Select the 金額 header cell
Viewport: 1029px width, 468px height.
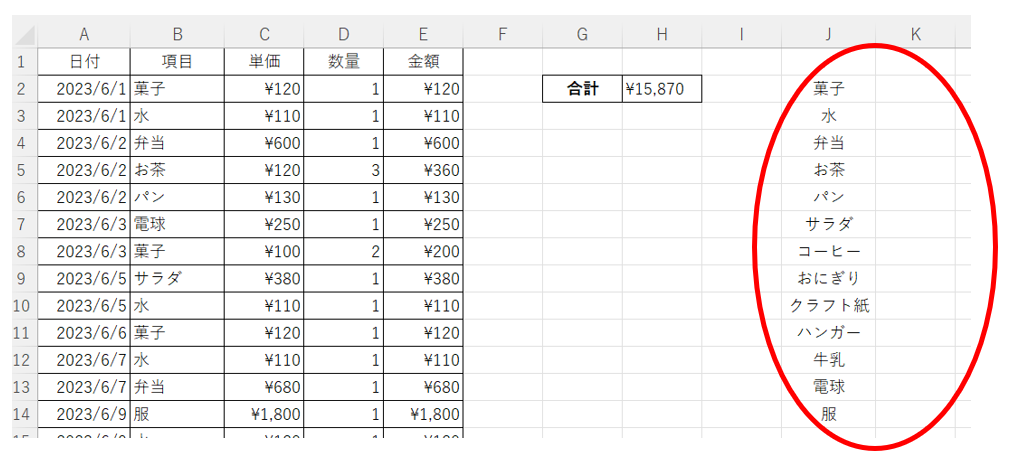(x=424, y=62)
